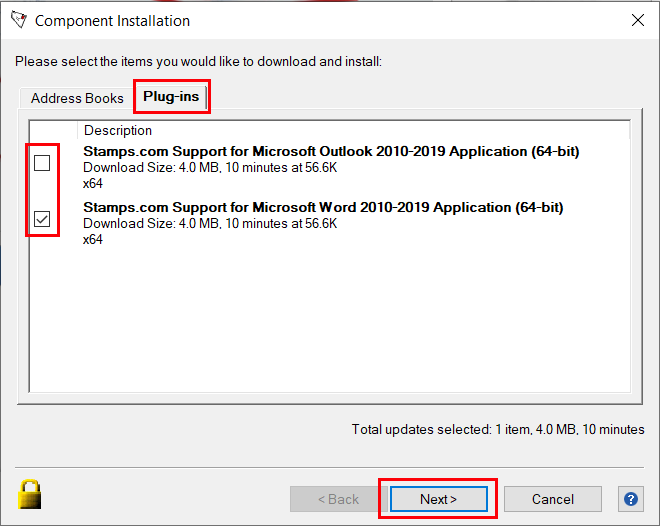Select the Outlook 2010-2019 support entry title
660x526 pixels.
tap(331, 151)
